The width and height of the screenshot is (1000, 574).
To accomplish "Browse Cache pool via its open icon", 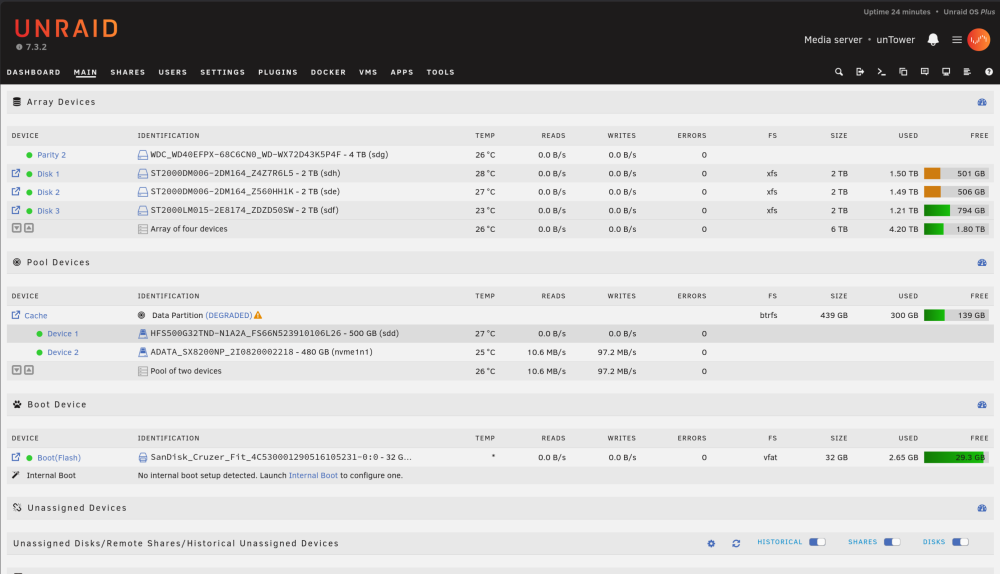I will [16, 314].
